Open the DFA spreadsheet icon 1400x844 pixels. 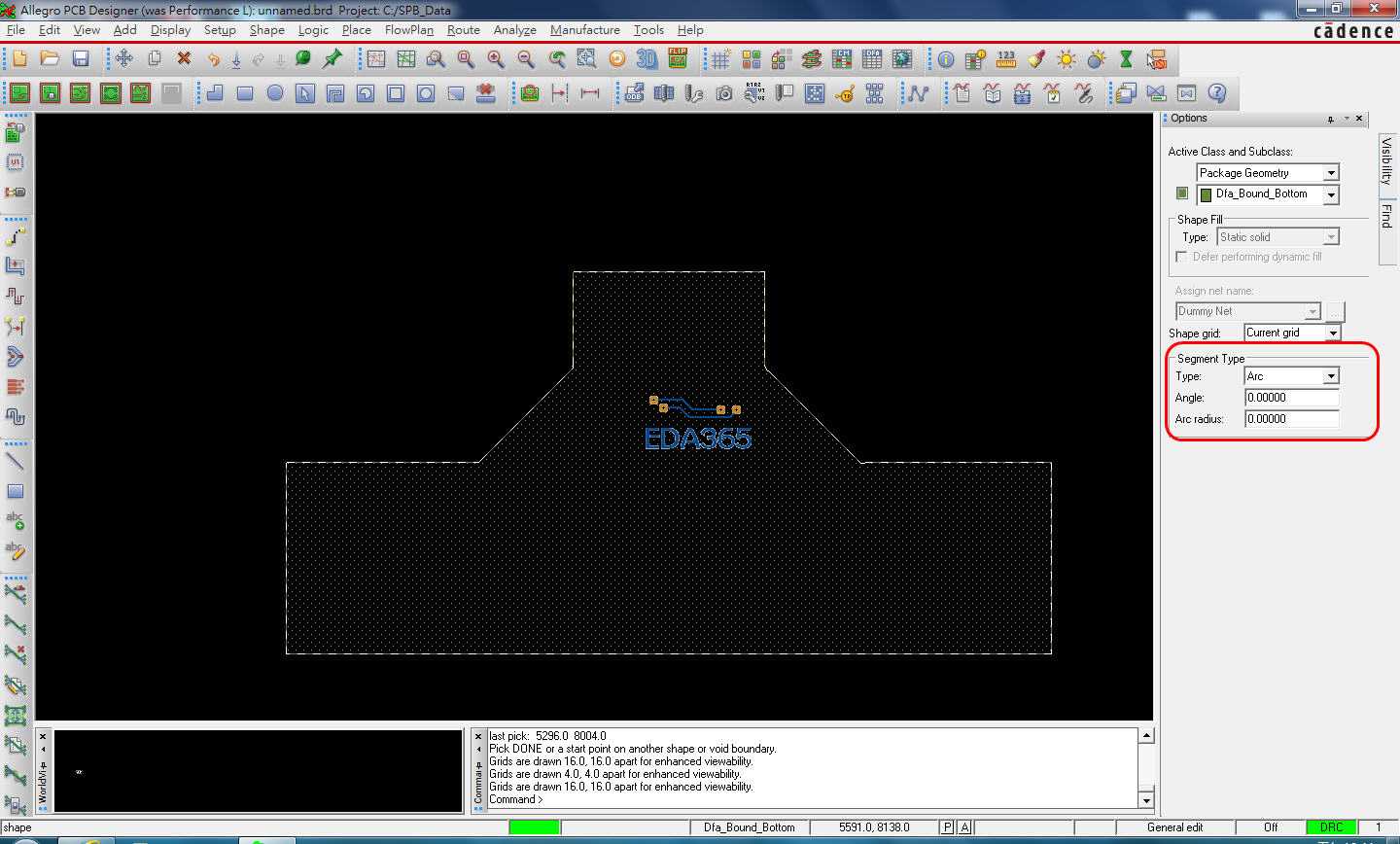(x=872, y=59)
